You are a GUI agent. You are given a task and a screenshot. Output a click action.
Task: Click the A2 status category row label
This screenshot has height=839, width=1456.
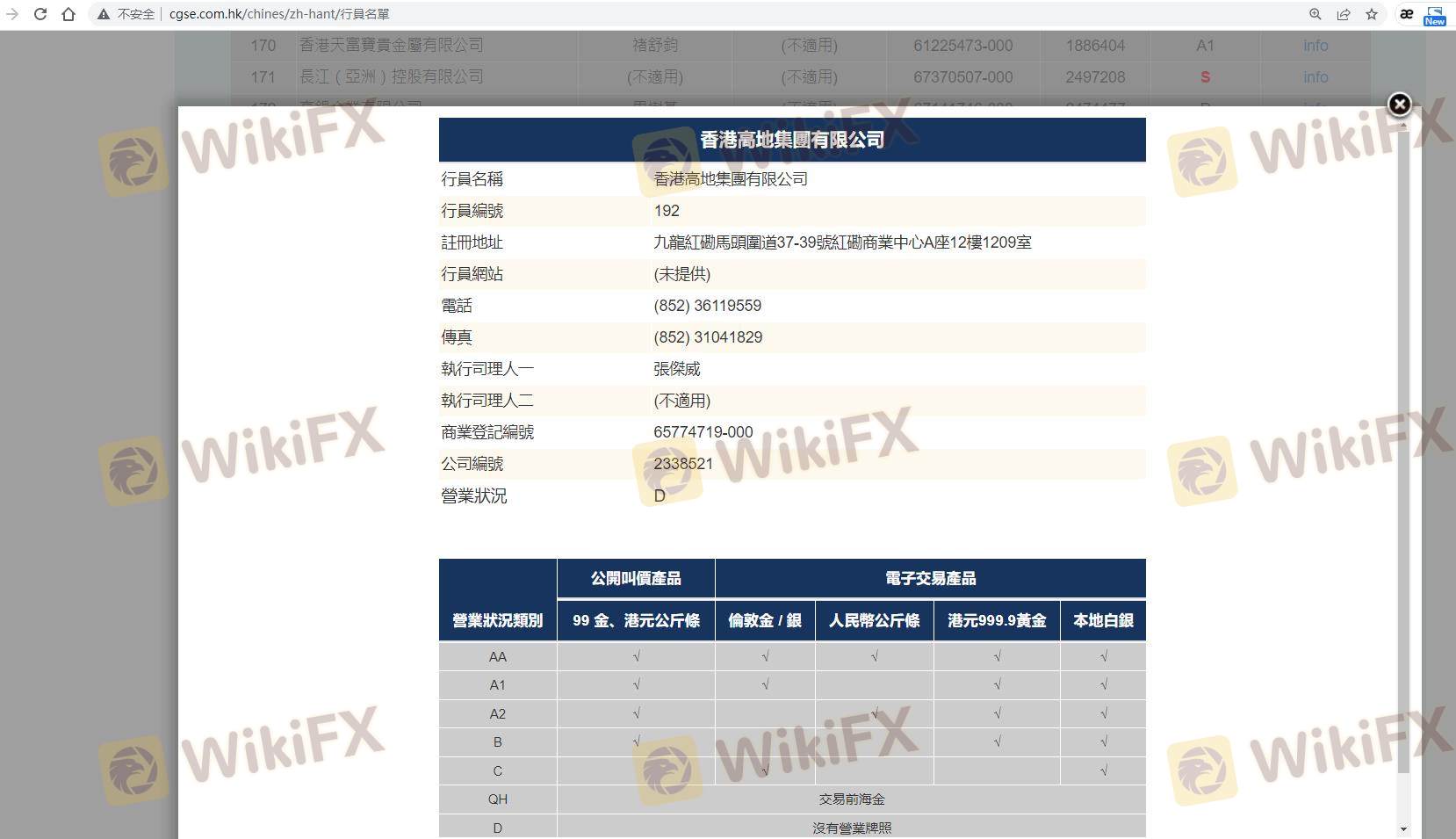[498, 714]
